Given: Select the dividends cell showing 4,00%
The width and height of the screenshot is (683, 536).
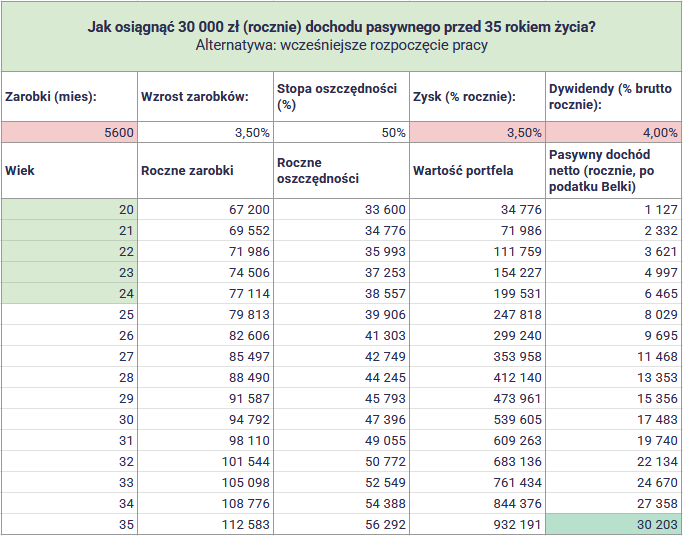Looking at the screenshot, I should pyautogui.click(x=613, y=132).
